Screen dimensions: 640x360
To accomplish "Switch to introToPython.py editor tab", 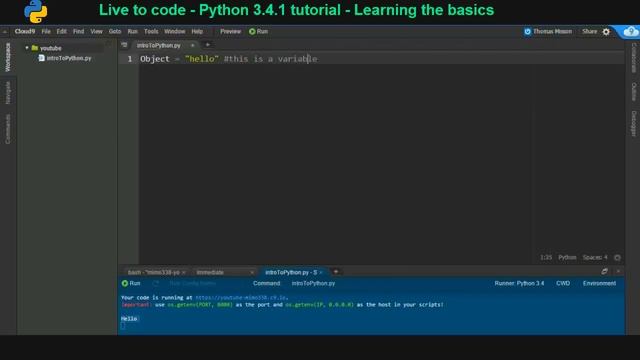I will pyautogui.click(x=159, y=45).
